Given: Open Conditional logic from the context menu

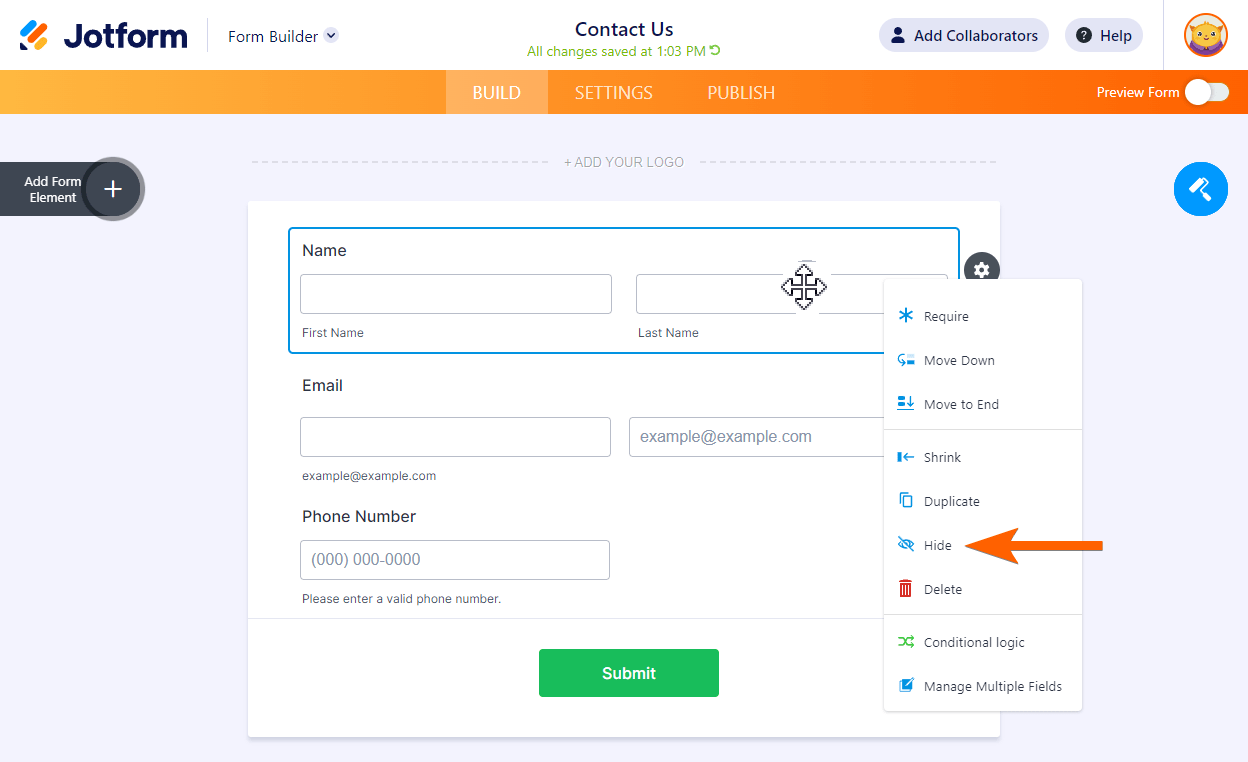Looking at the screenshot, I should point(973,642).
